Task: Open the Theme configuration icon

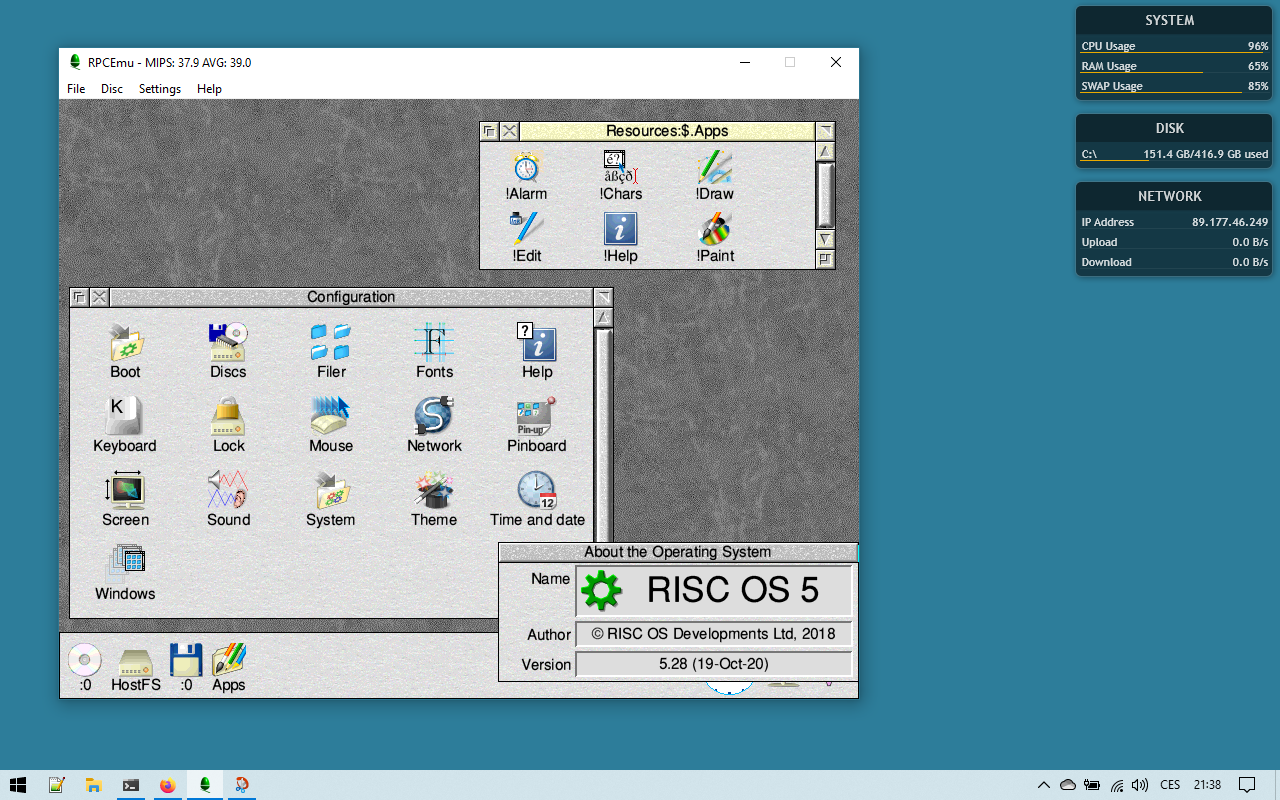Action: [434, 492]
